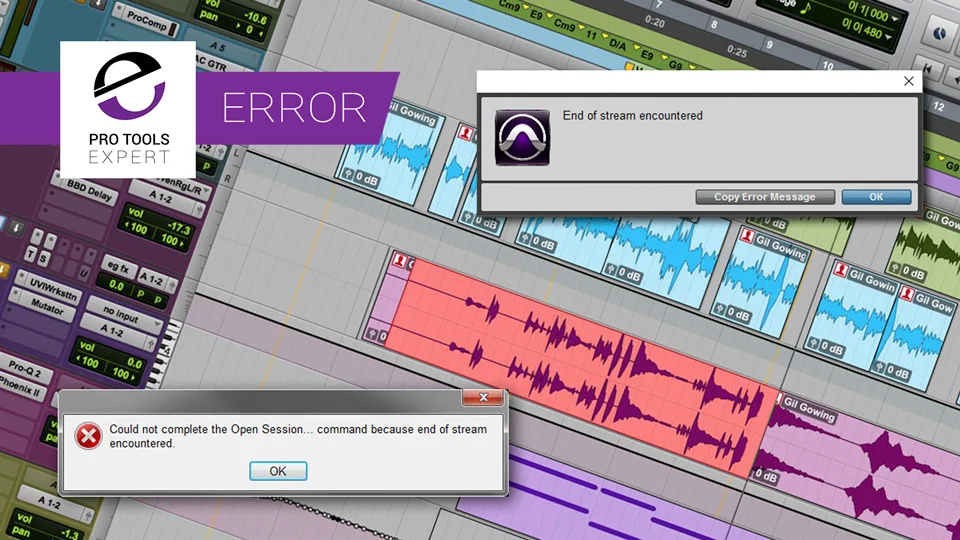Image resolution: width=960 pixels, height=540 pixels.
Task: Open the BBD Delay insert plug-in
Action: point(90,191)
